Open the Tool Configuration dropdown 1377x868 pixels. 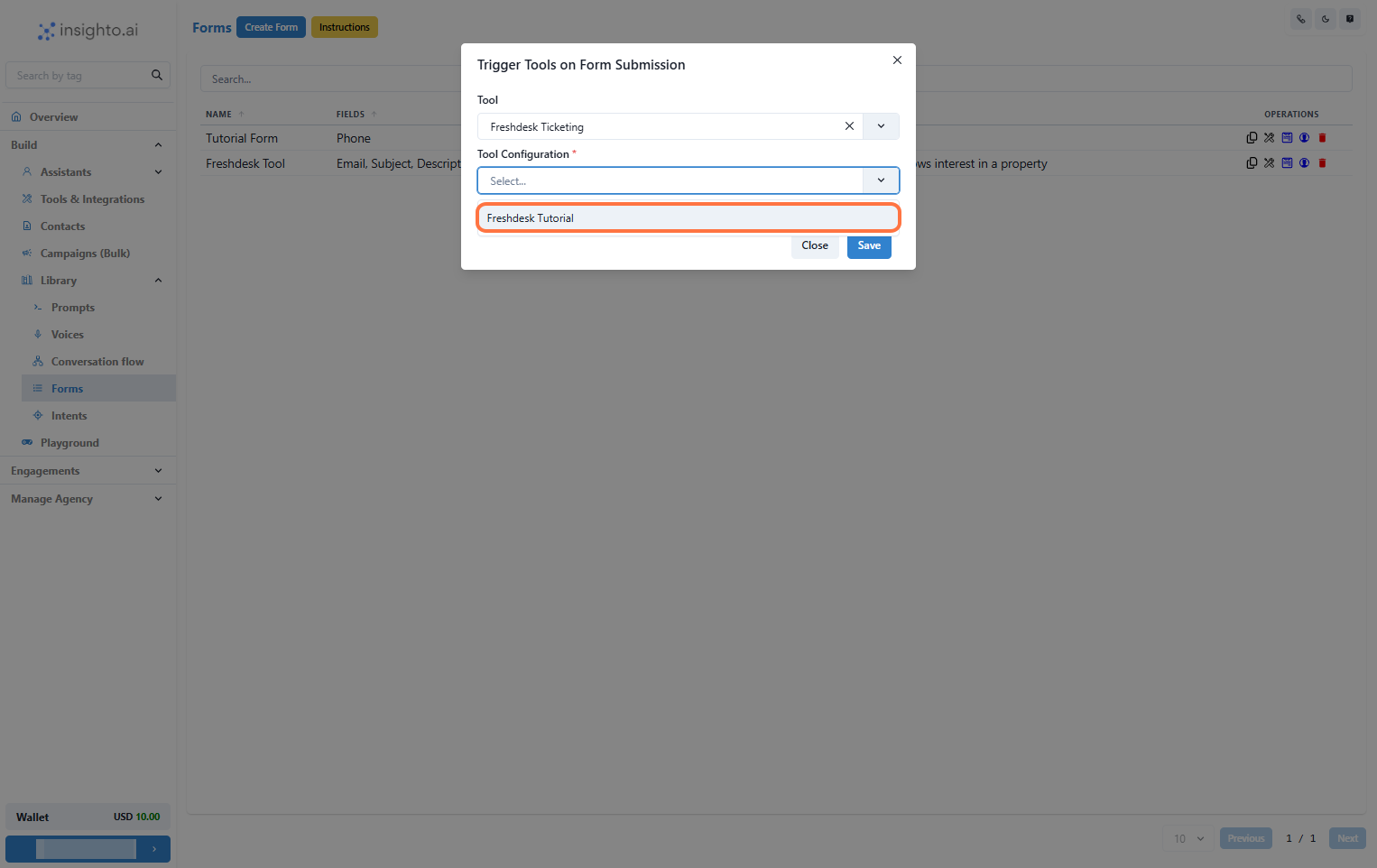click(x=881, y=180)
